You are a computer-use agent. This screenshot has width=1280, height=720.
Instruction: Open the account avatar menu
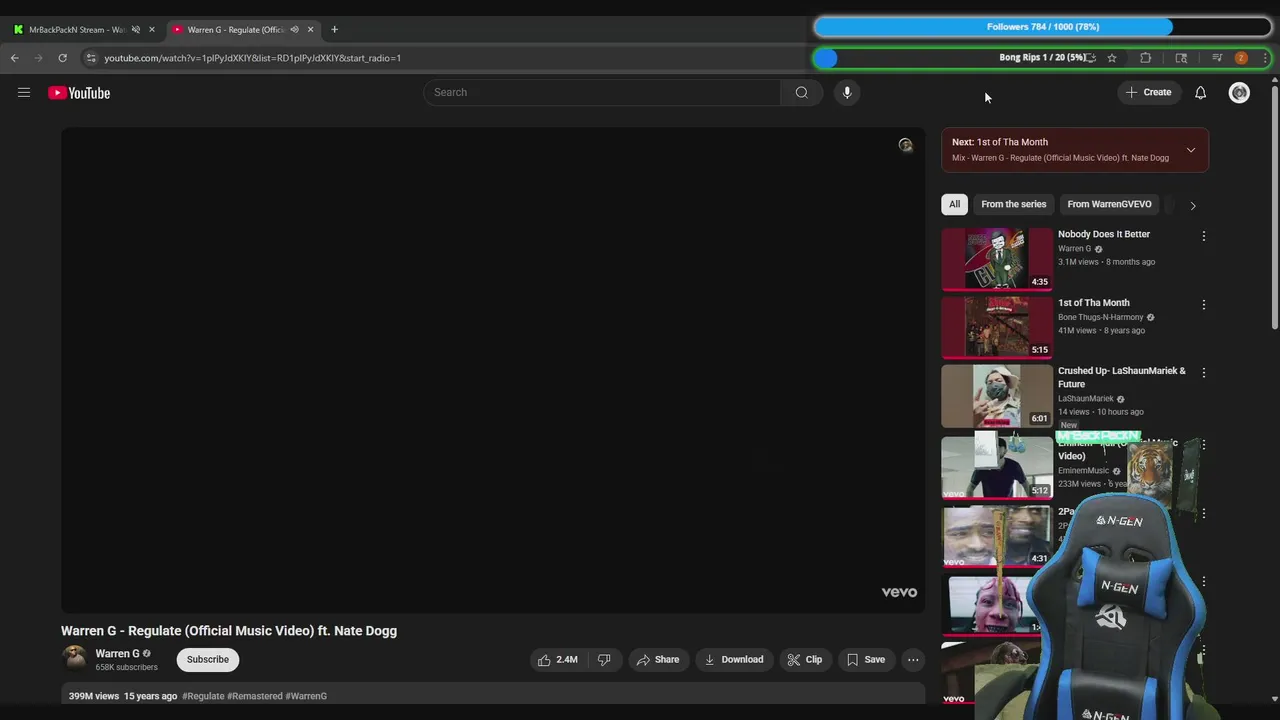coord(1239,93)
